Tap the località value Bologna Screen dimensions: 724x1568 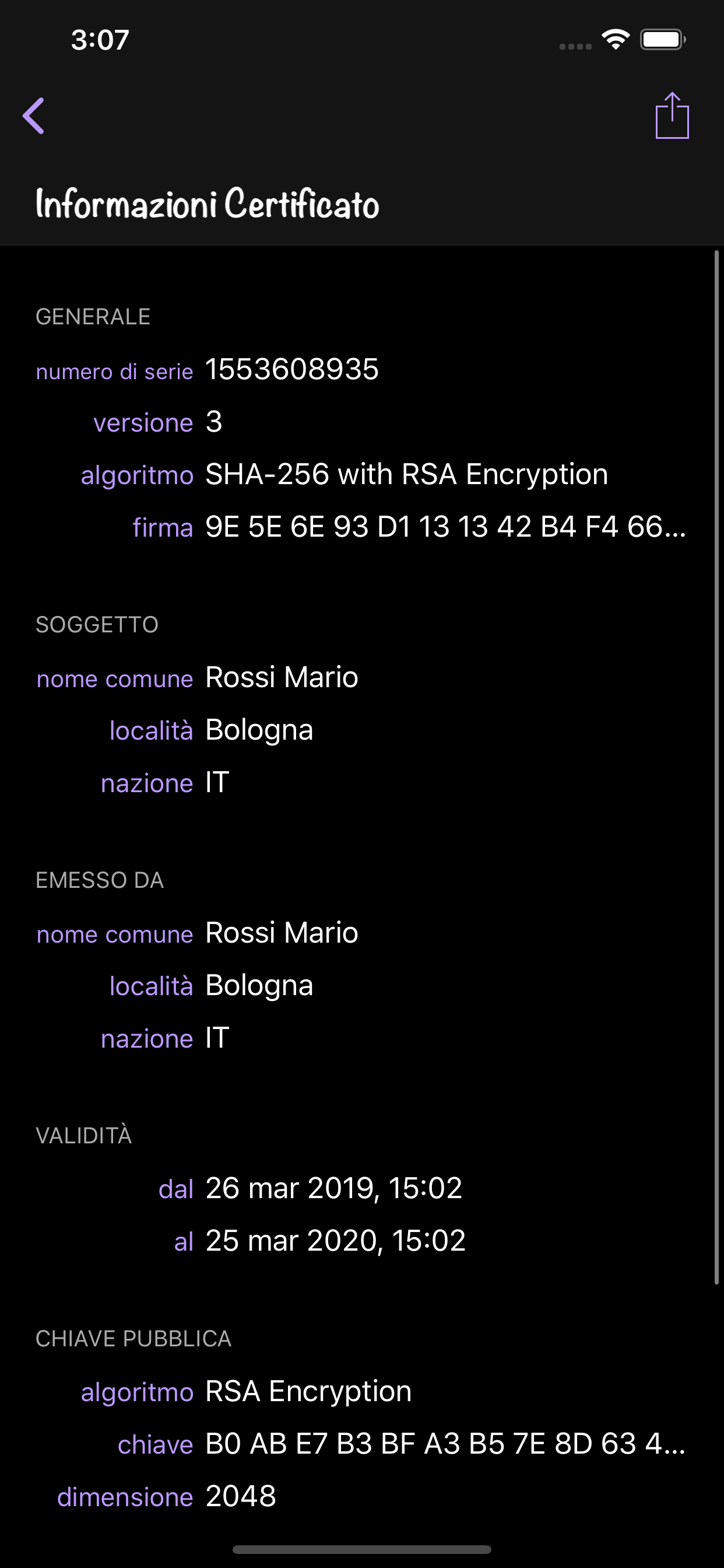(259, 729)
